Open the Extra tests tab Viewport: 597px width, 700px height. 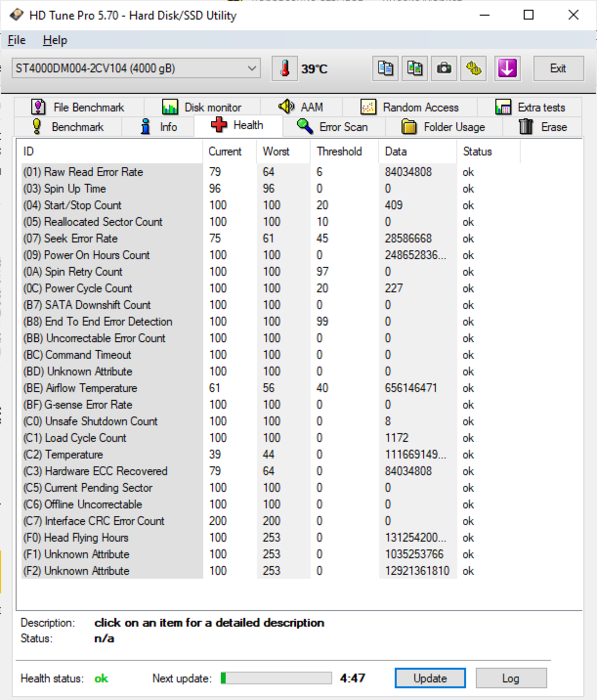[x=530, y=107]
